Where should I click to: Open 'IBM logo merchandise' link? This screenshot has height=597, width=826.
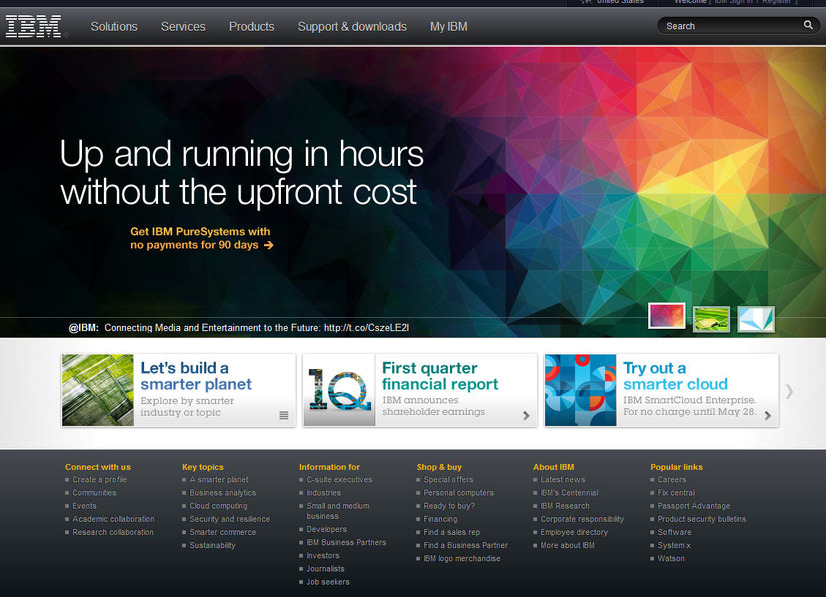point(462,559)
